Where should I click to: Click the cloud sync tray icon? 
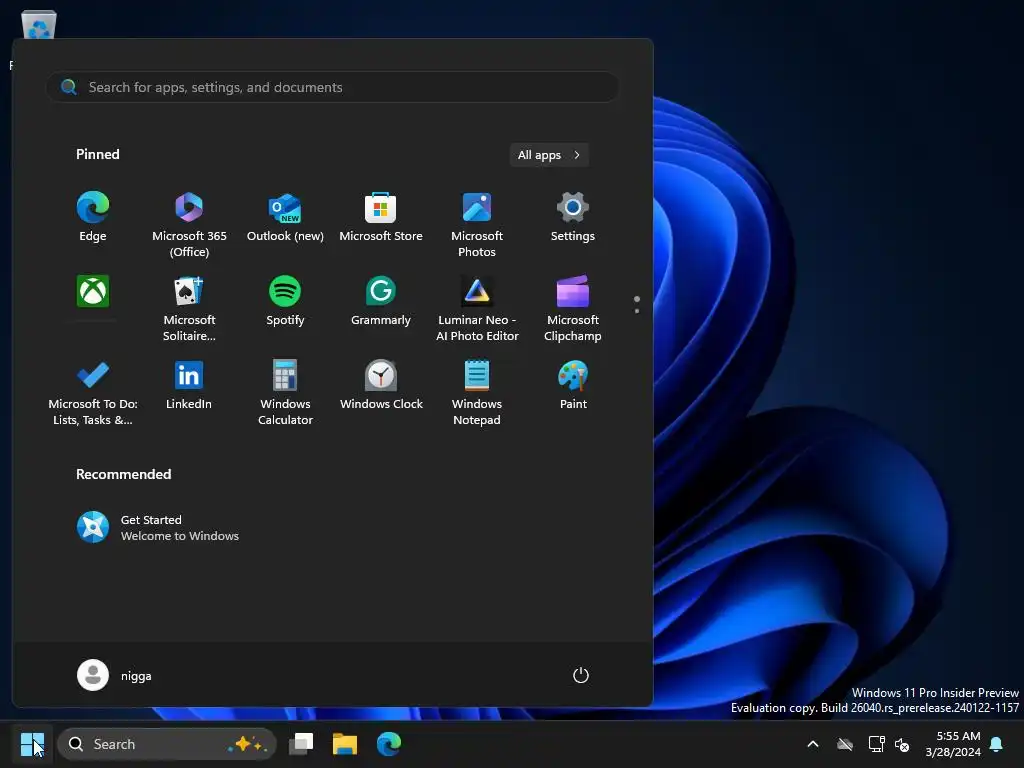(844, 744)
